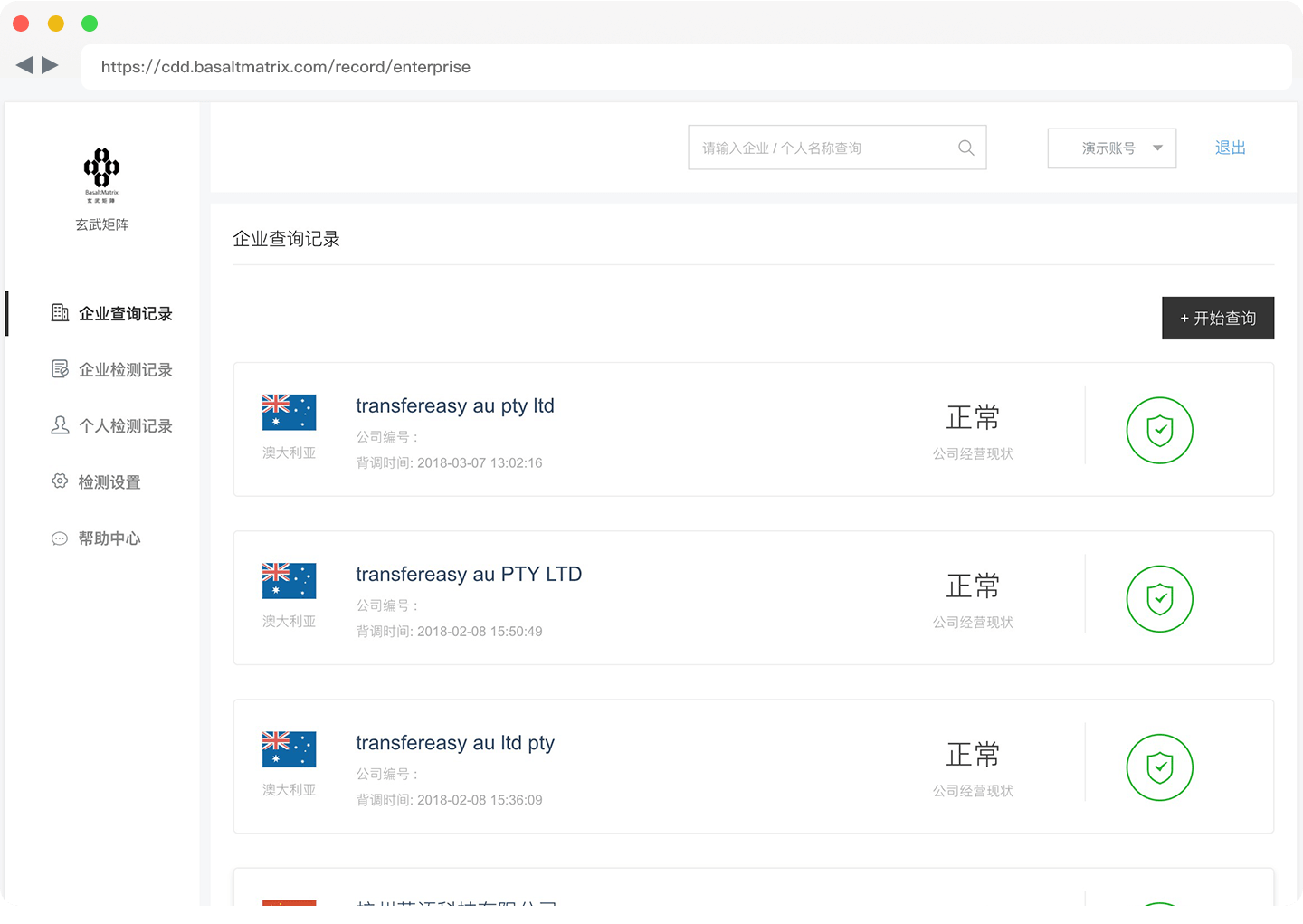Open the 演示账号 account dropdown

click(x=1112, y=148)
